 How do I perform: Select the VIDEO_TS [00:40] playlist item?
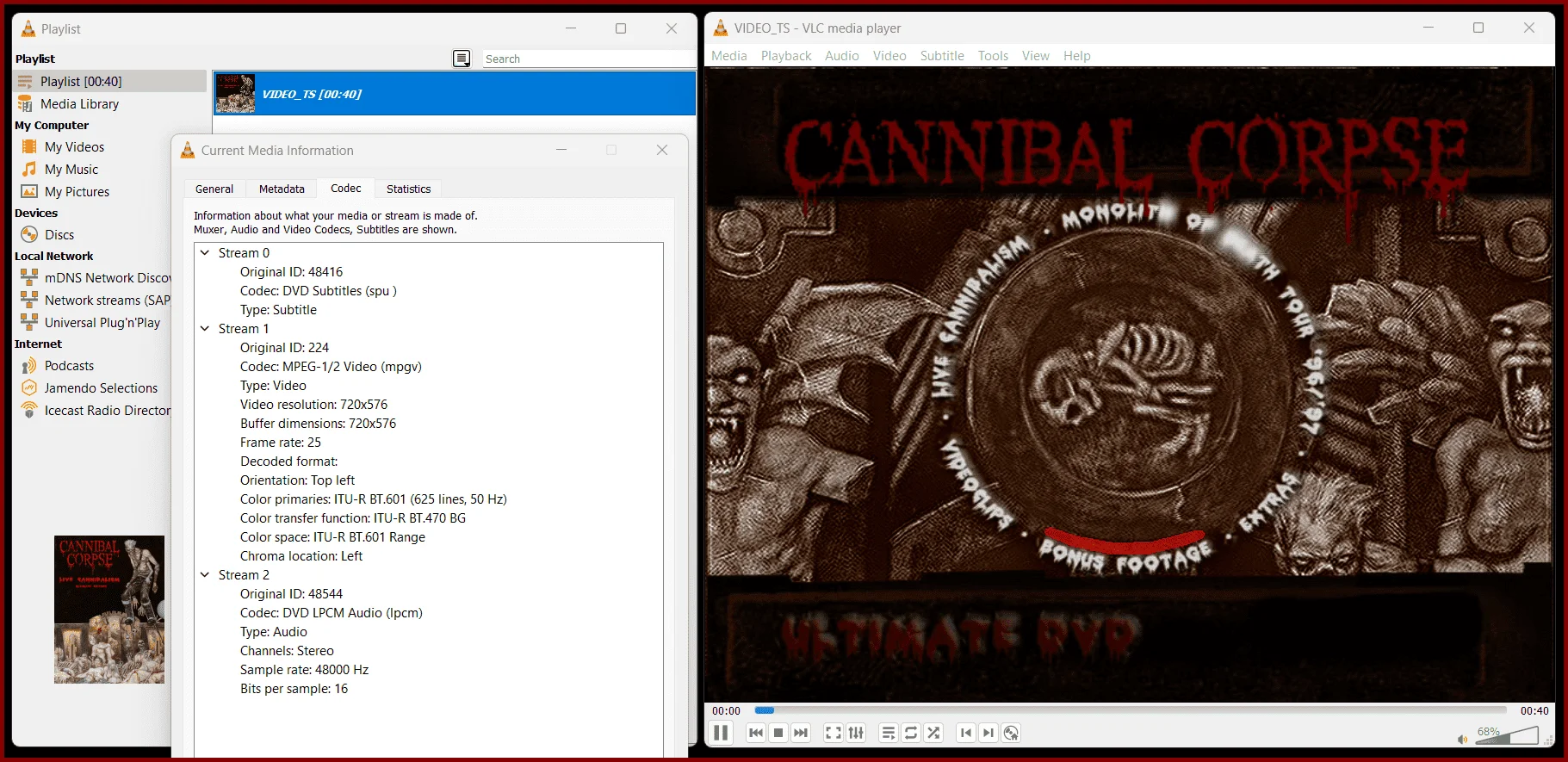(455, 93)
